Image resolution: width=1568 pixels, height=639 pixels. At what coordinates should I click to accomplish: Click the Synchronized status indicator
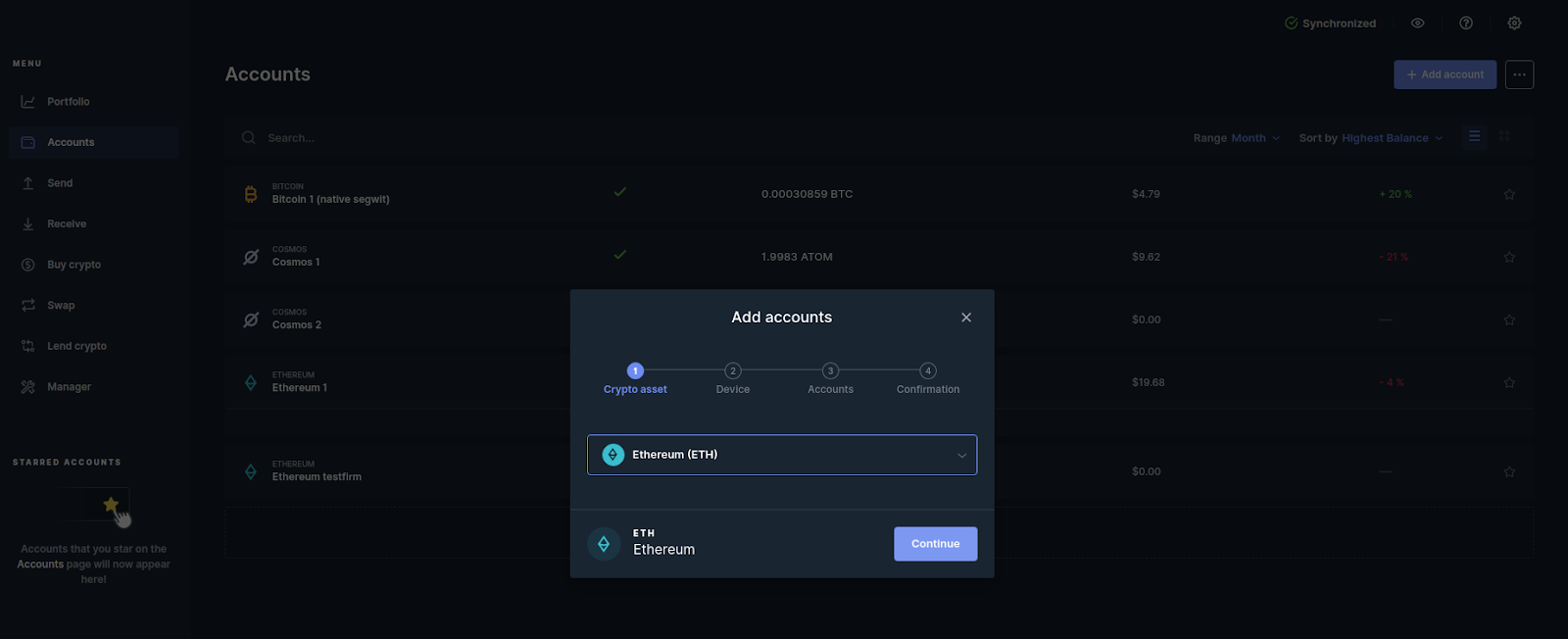click(x=1330, y=24)
